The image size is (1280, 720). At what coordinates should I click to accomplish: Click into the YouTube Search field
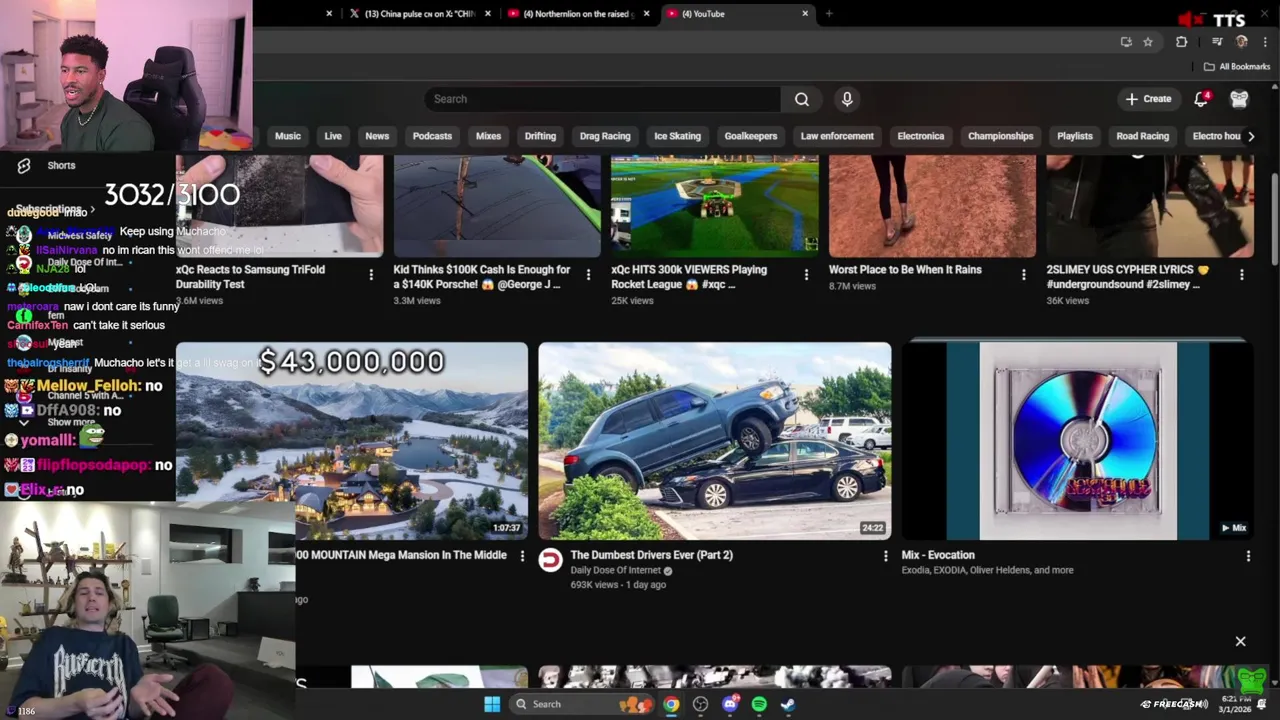[x=603, y=99]
